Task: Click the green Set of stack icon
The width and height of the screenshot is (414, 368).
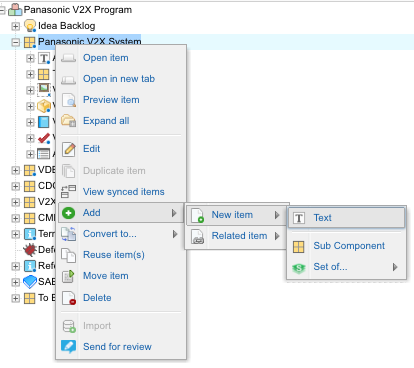Action: click(299, 268)
